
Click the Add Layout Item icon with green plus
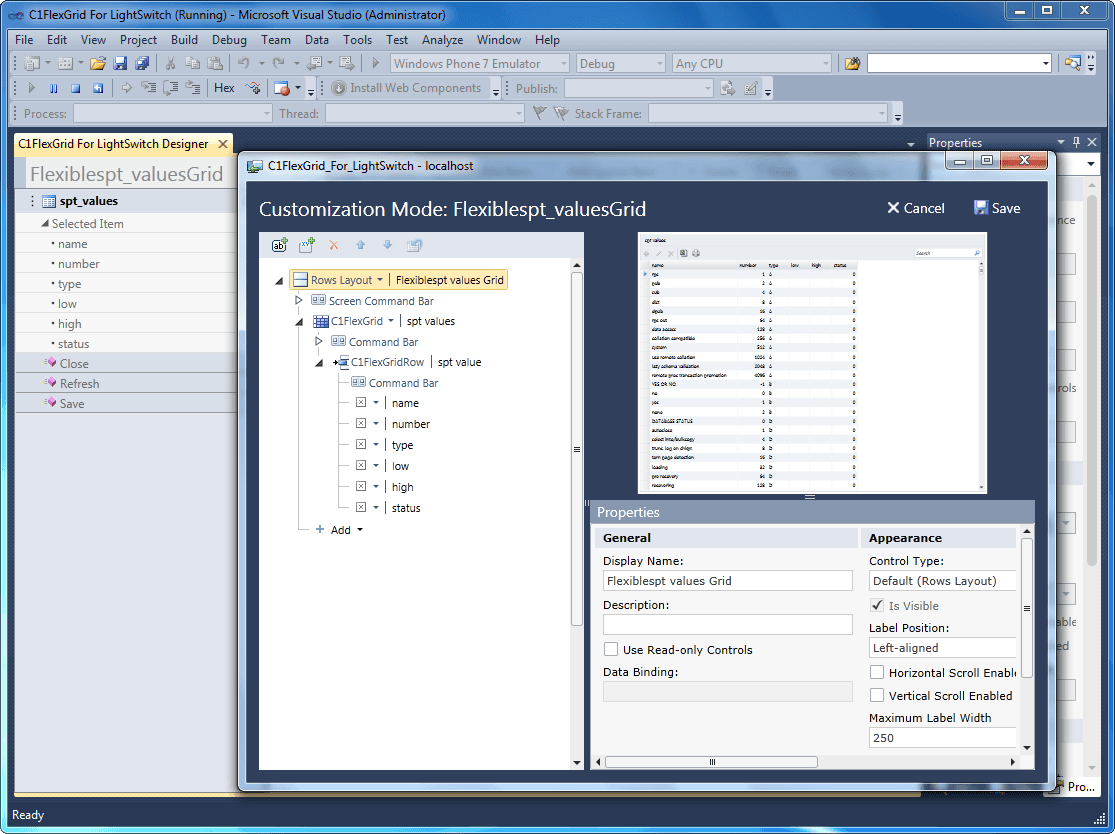(306, 245)
